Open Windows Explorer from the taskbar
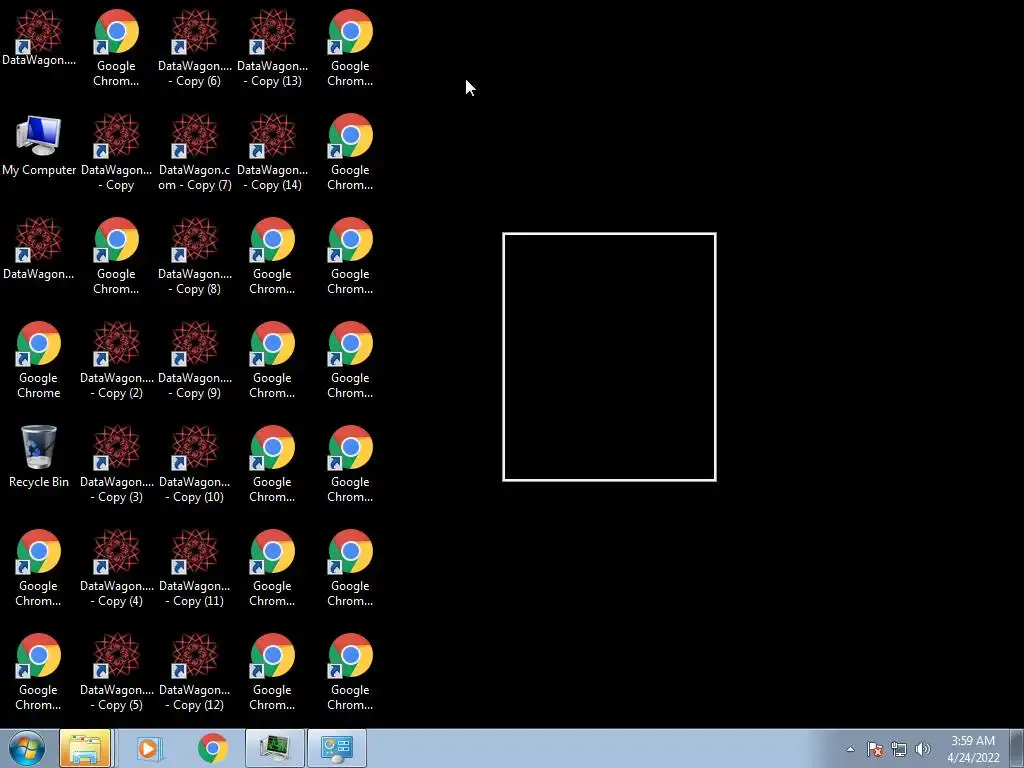Screen dimensions: 1024x768 tap(85, 748)
